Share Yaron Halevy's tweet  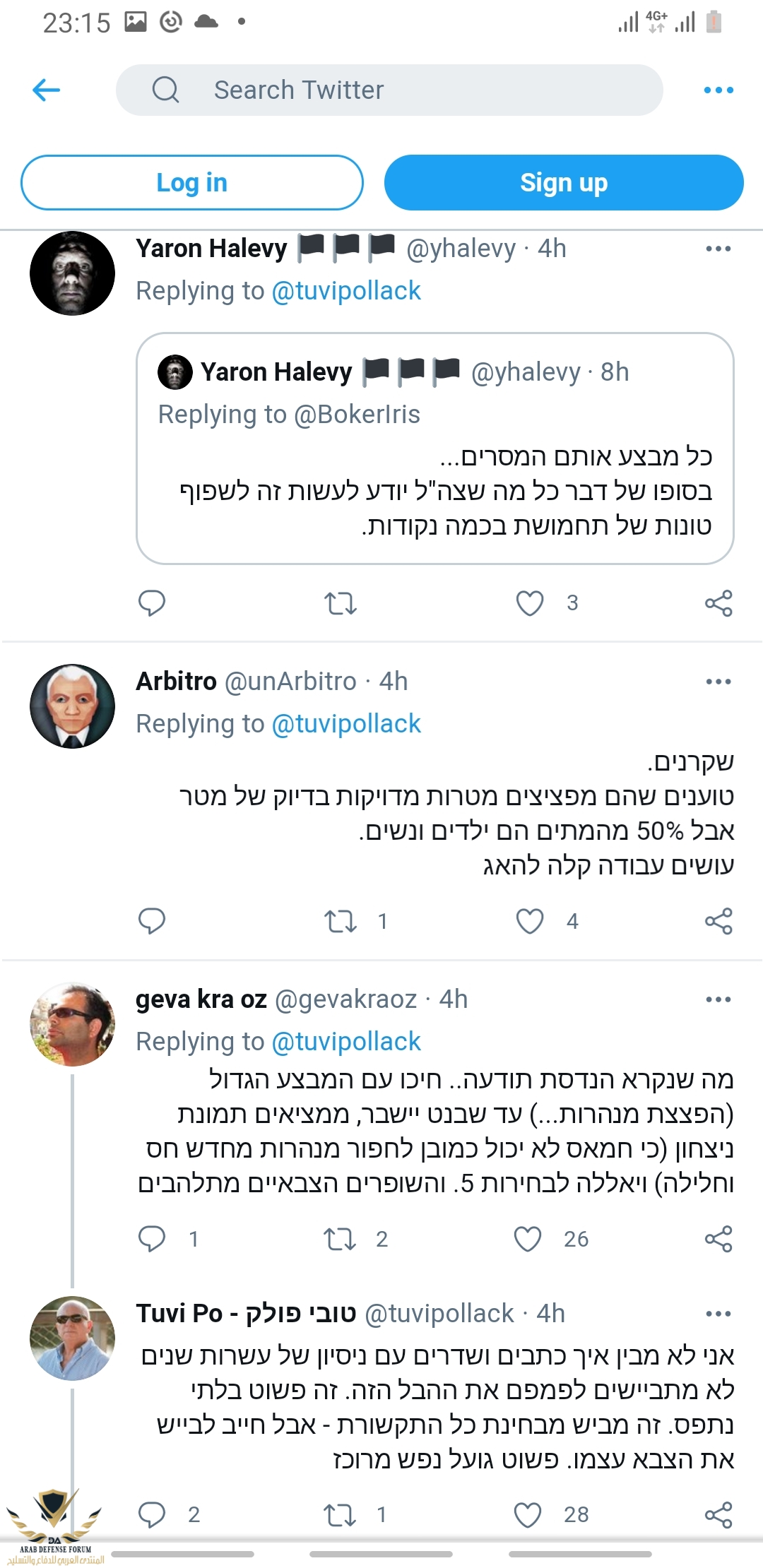[x=718, y=603]
